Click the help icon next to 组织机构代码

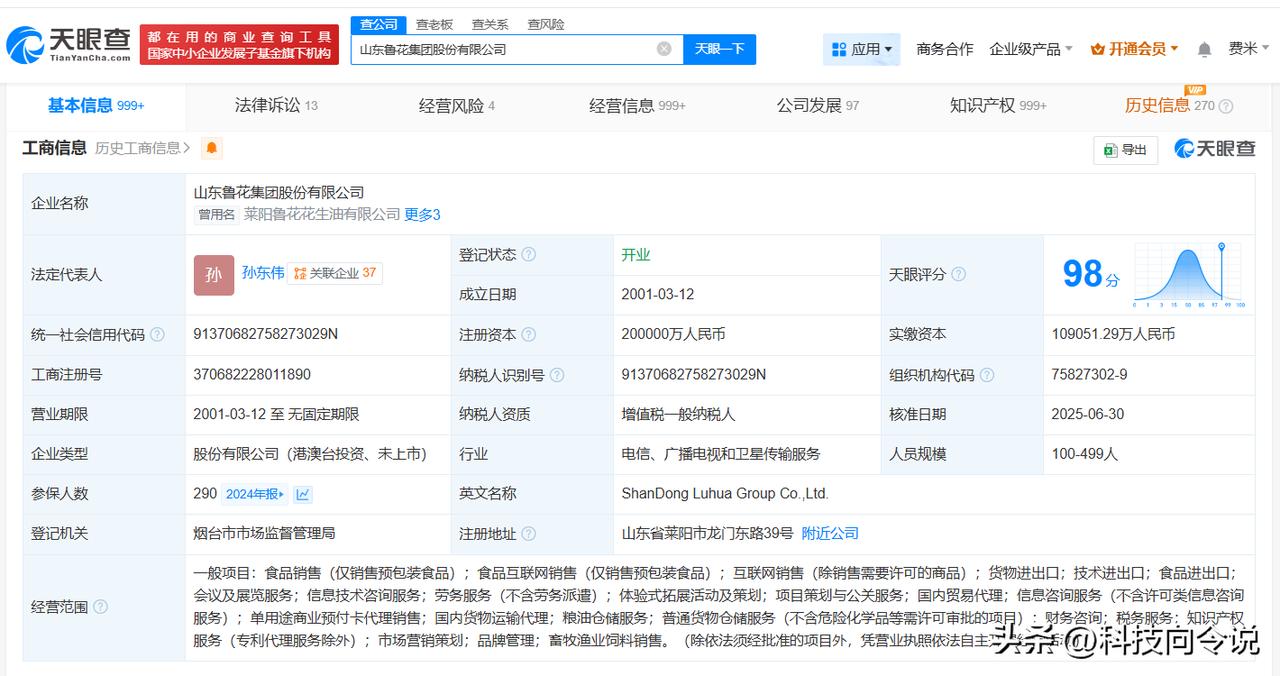(987, 375)
